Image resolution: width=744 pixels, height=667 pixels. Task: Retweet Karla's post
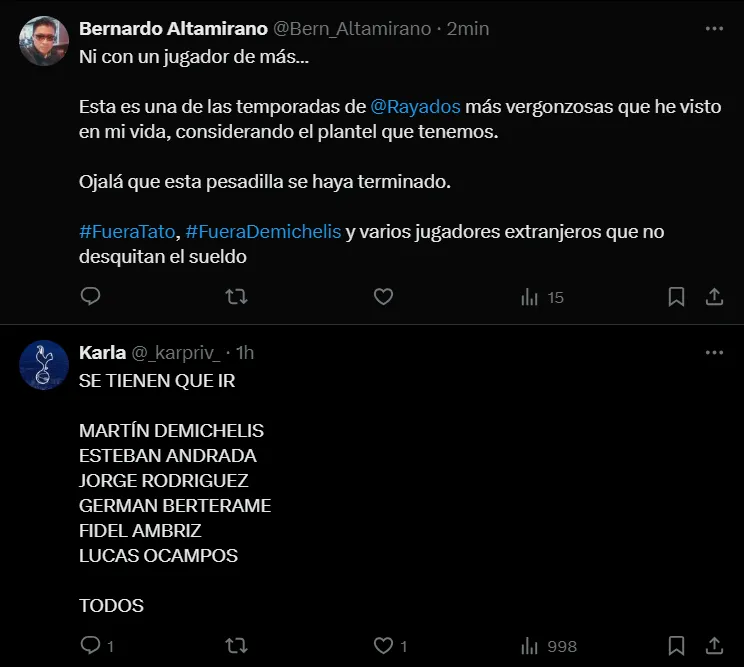(x=236, y=646)
